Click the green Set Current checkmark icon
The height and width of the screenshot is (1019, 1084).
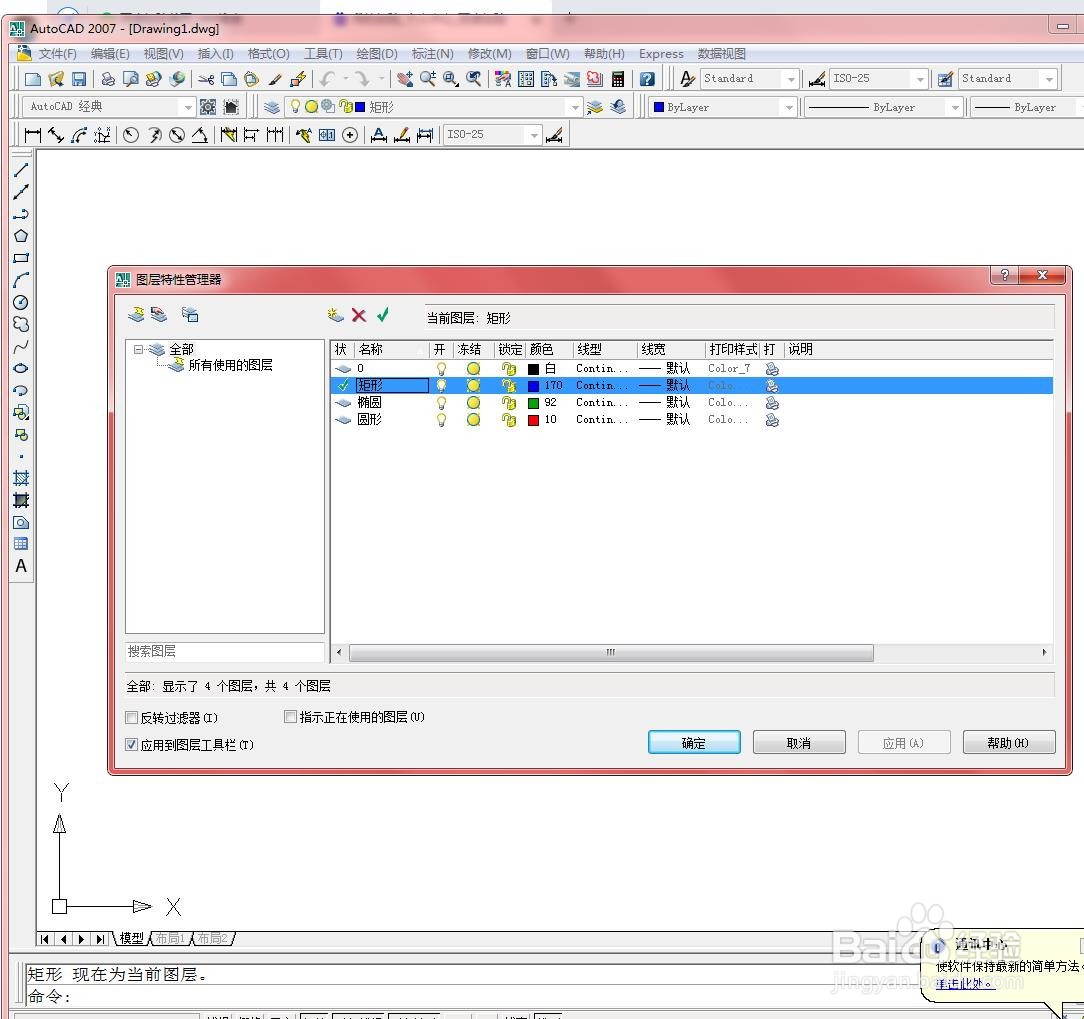(382, 315)
